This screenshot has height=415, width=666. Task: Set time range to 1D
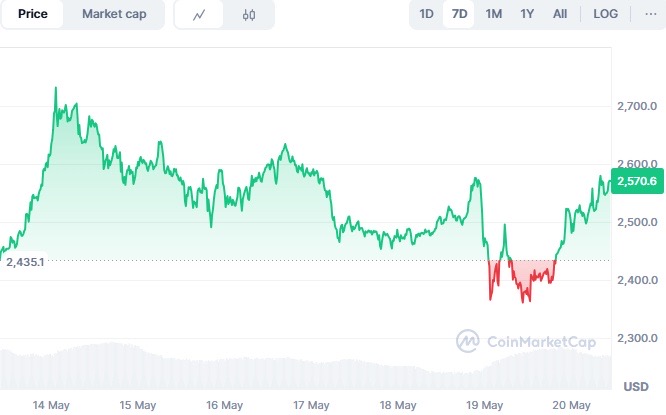[x=426, y=14]
